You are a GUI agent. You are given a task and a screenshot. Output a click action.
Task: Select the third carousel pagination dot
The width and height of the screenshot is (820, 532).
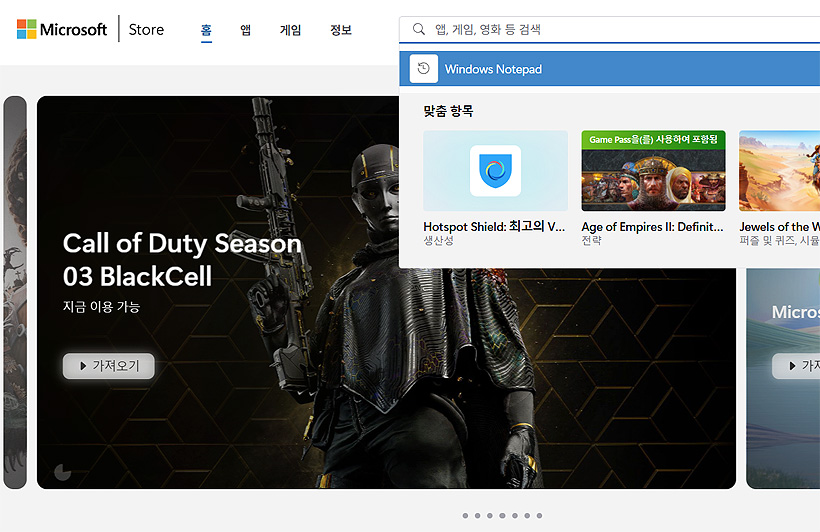(x=490, y=516)
